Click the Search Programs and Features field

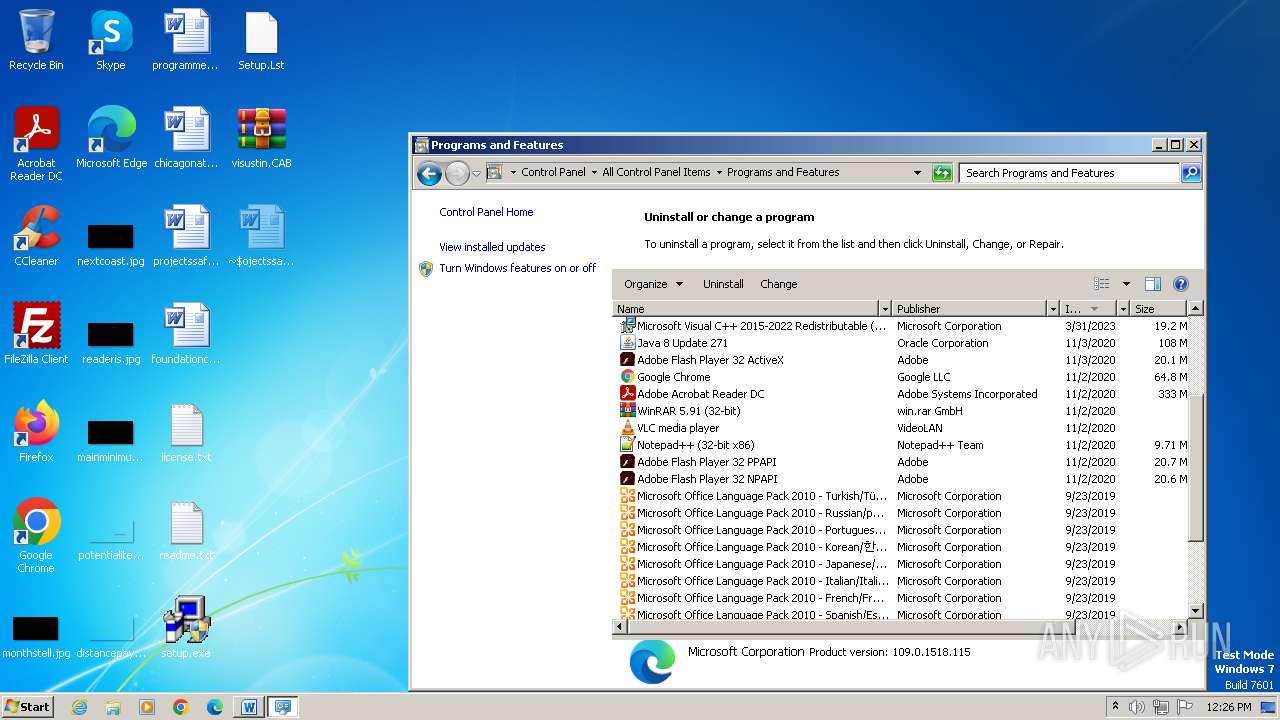(1069, 173)
